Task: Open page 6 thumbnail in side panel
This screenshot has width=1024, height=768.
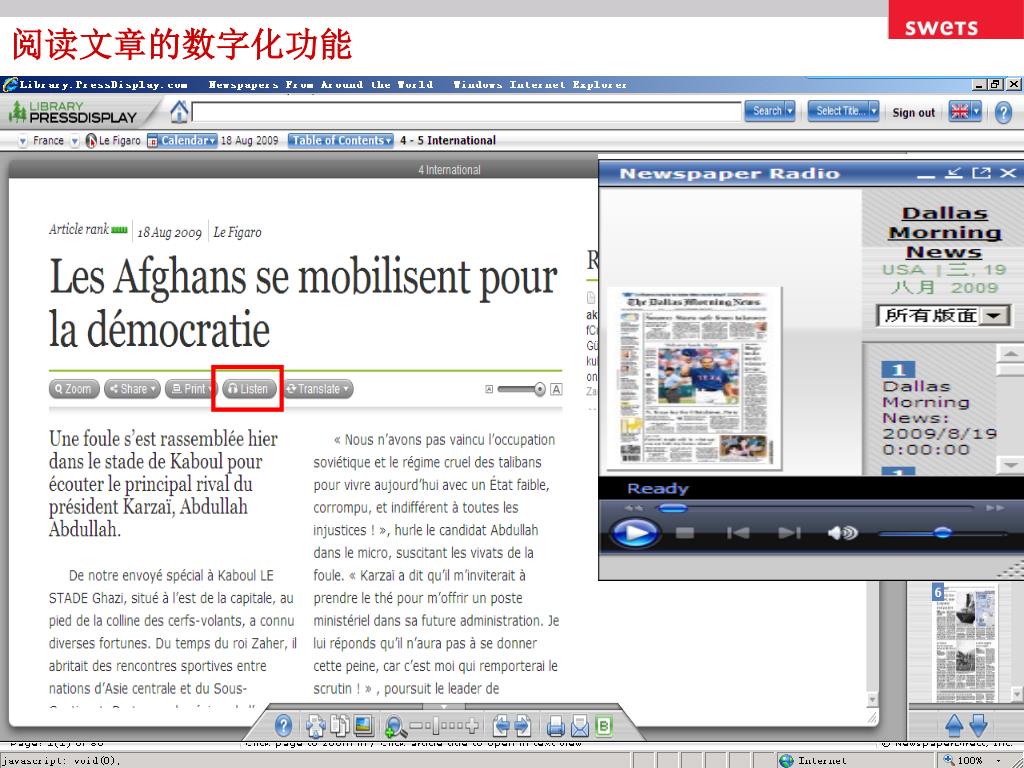Action: [x=965, y=642]
